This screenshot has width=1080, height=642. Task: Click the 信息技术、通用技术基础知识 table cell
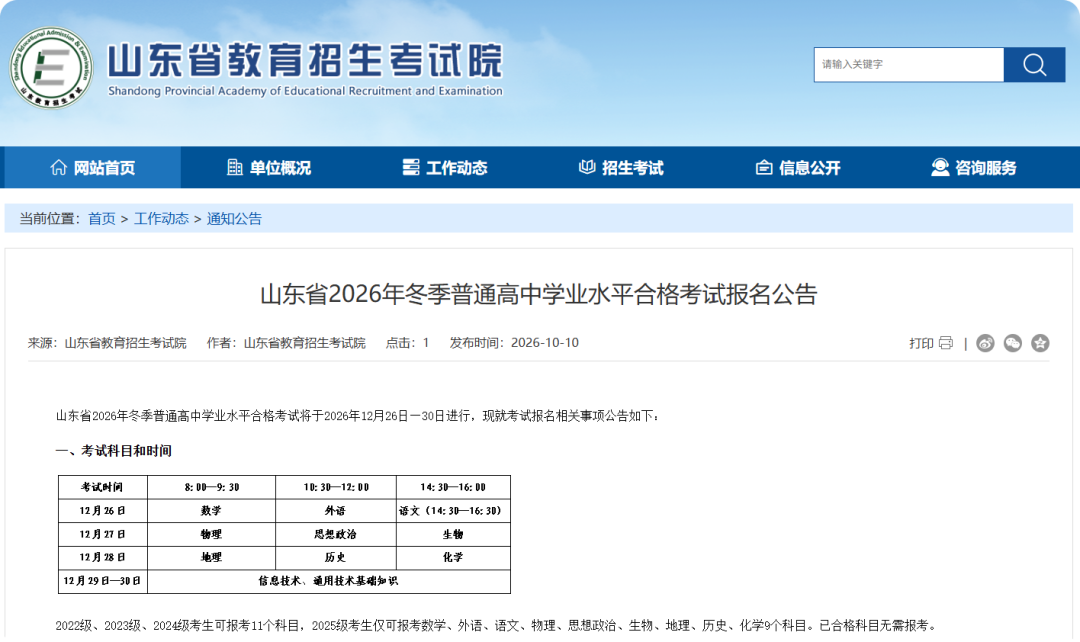coord(329,581)
